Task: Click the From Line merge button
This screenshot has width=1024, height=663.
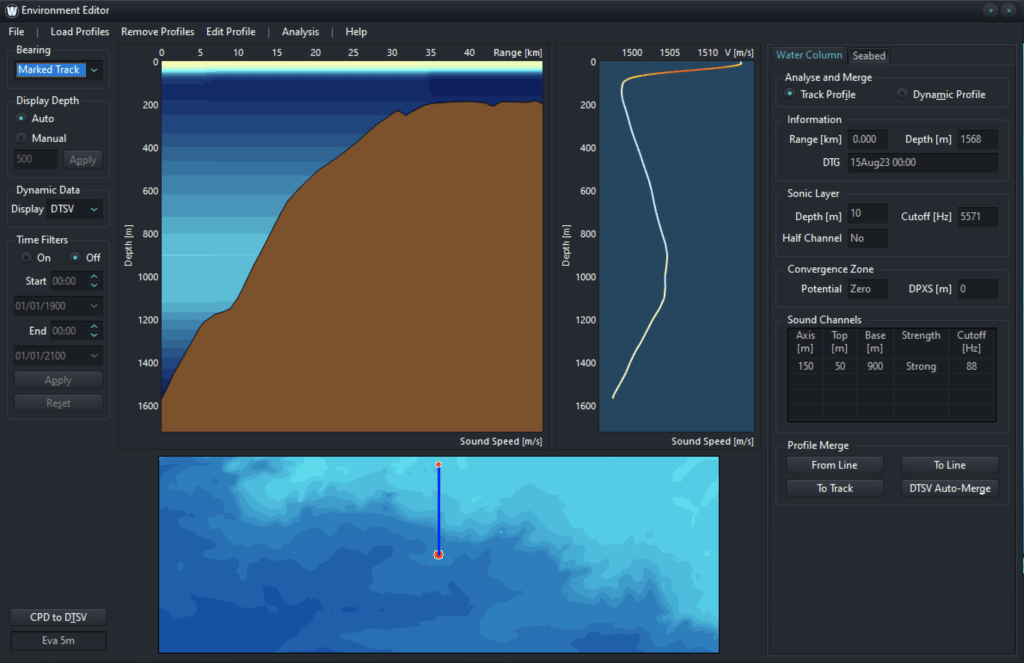Action: point(834,464)
